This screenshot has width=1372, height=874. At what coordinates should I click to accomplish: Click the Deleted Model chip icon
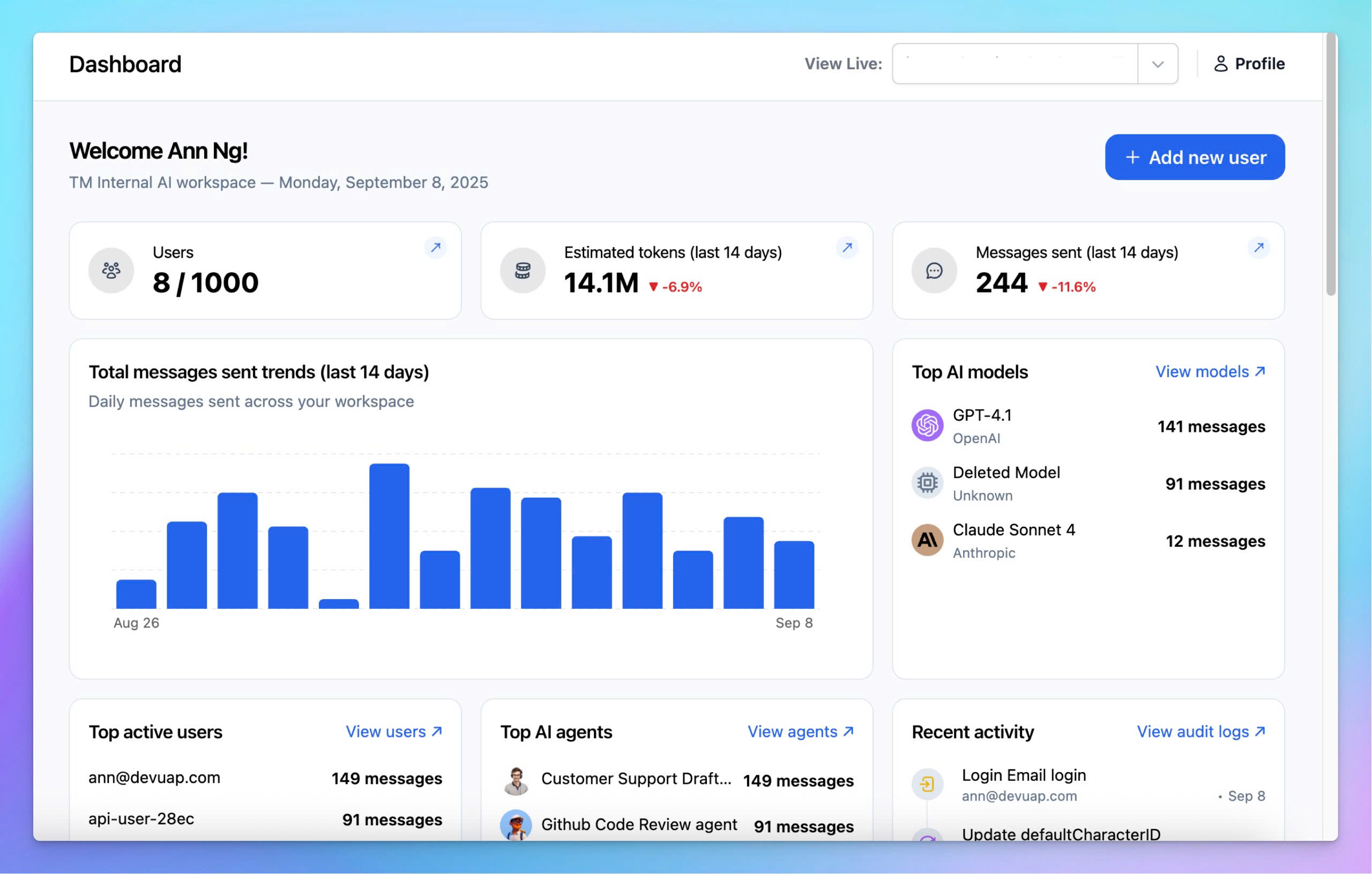(927, 483)
